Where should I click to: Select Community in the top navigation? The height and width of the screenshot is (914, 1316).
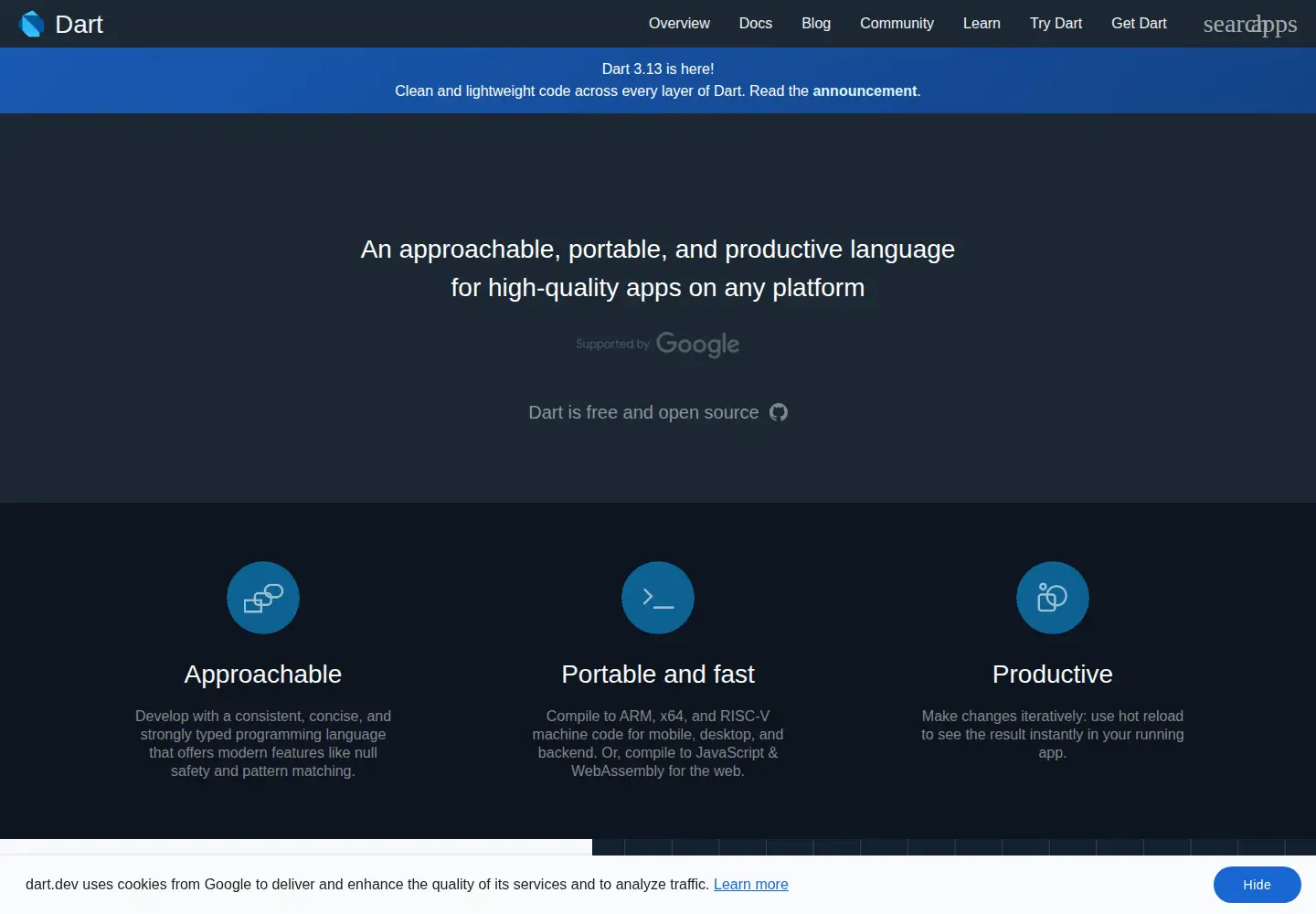897,24
